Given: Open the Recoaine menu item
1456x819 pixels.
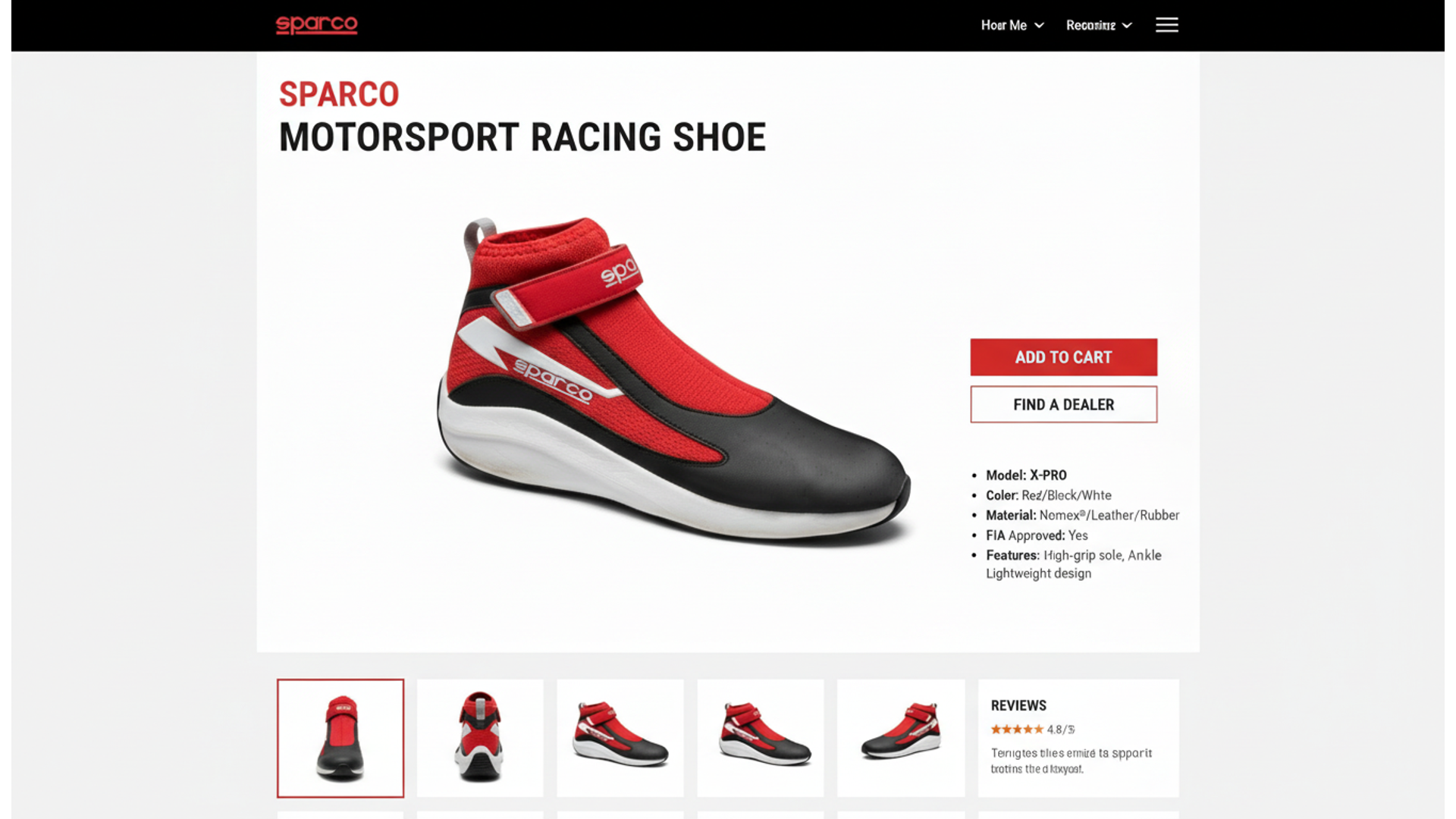Looking at the screenshot, I should pos(1090,25).
